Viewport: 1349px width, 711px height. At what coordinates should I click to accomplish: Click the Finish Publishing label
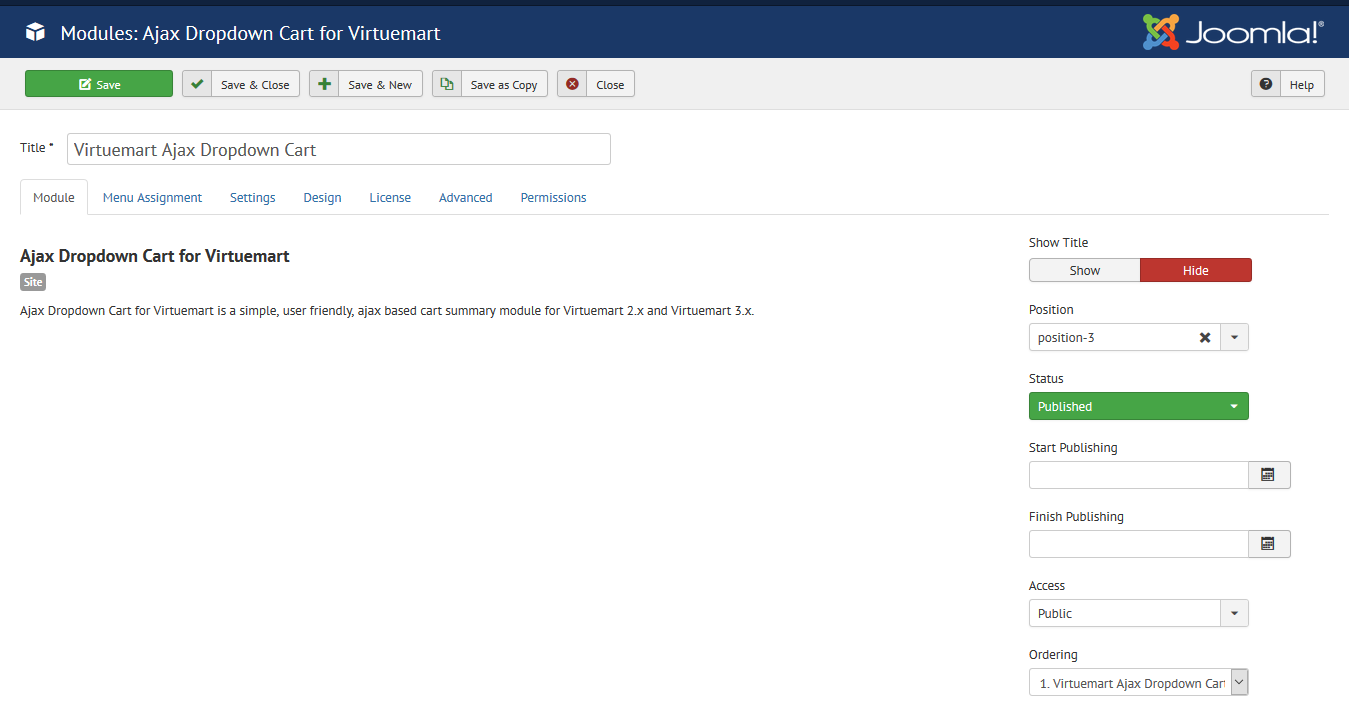[1076, 516]
